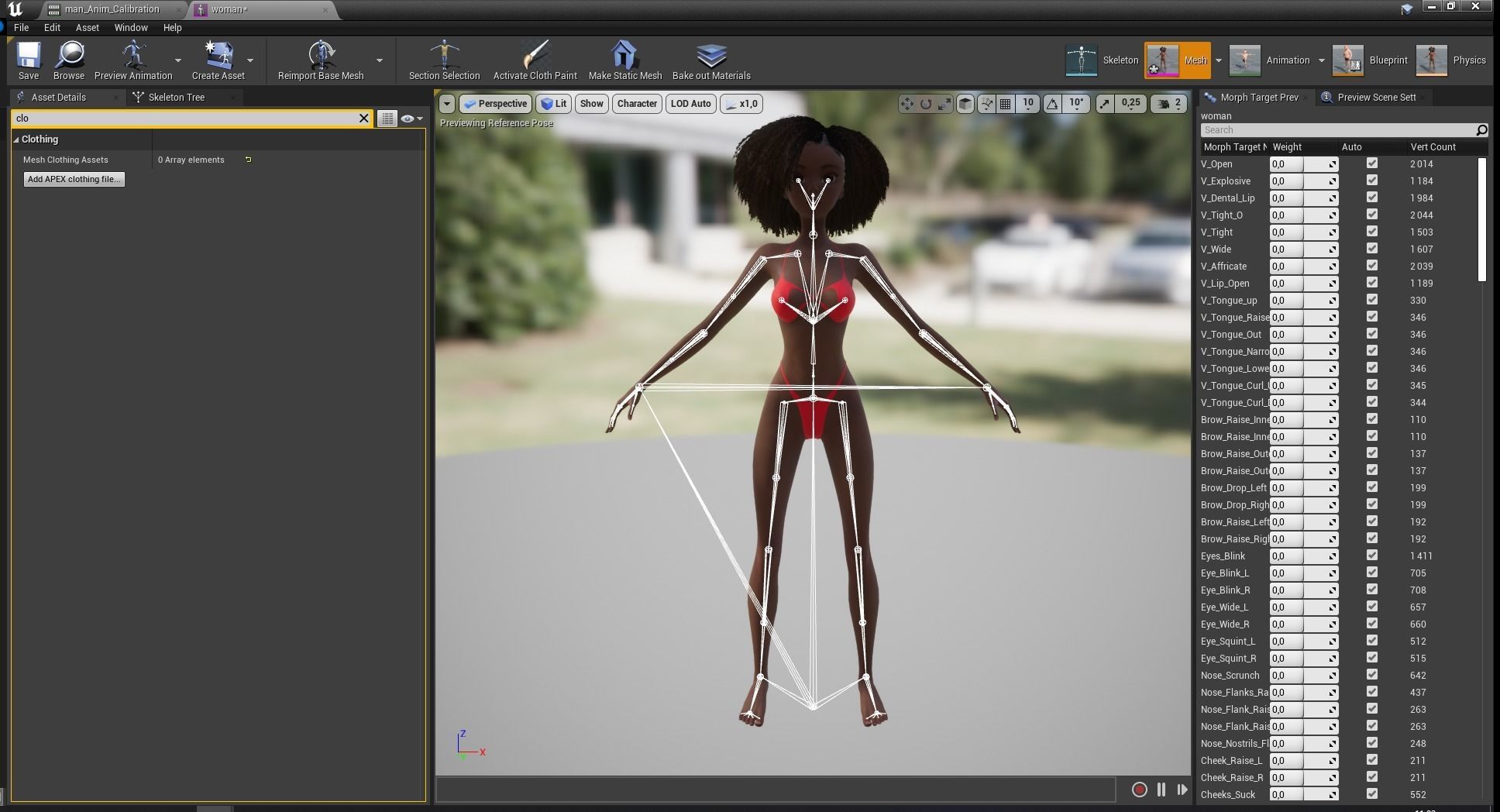Toggle Auto checkbox for V_Explosive

(1372, 181)
